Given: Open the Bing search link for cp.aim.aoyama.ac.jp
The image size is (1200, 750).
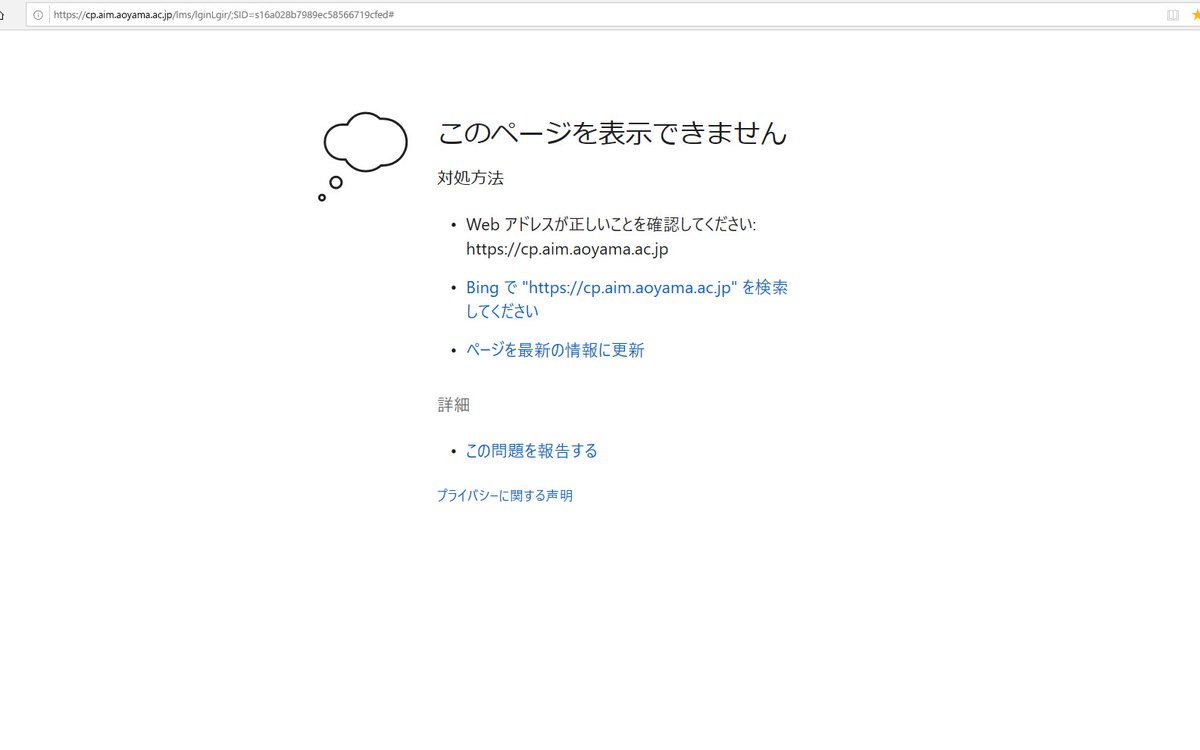Looking at the screenshot, I should [627, 299].
